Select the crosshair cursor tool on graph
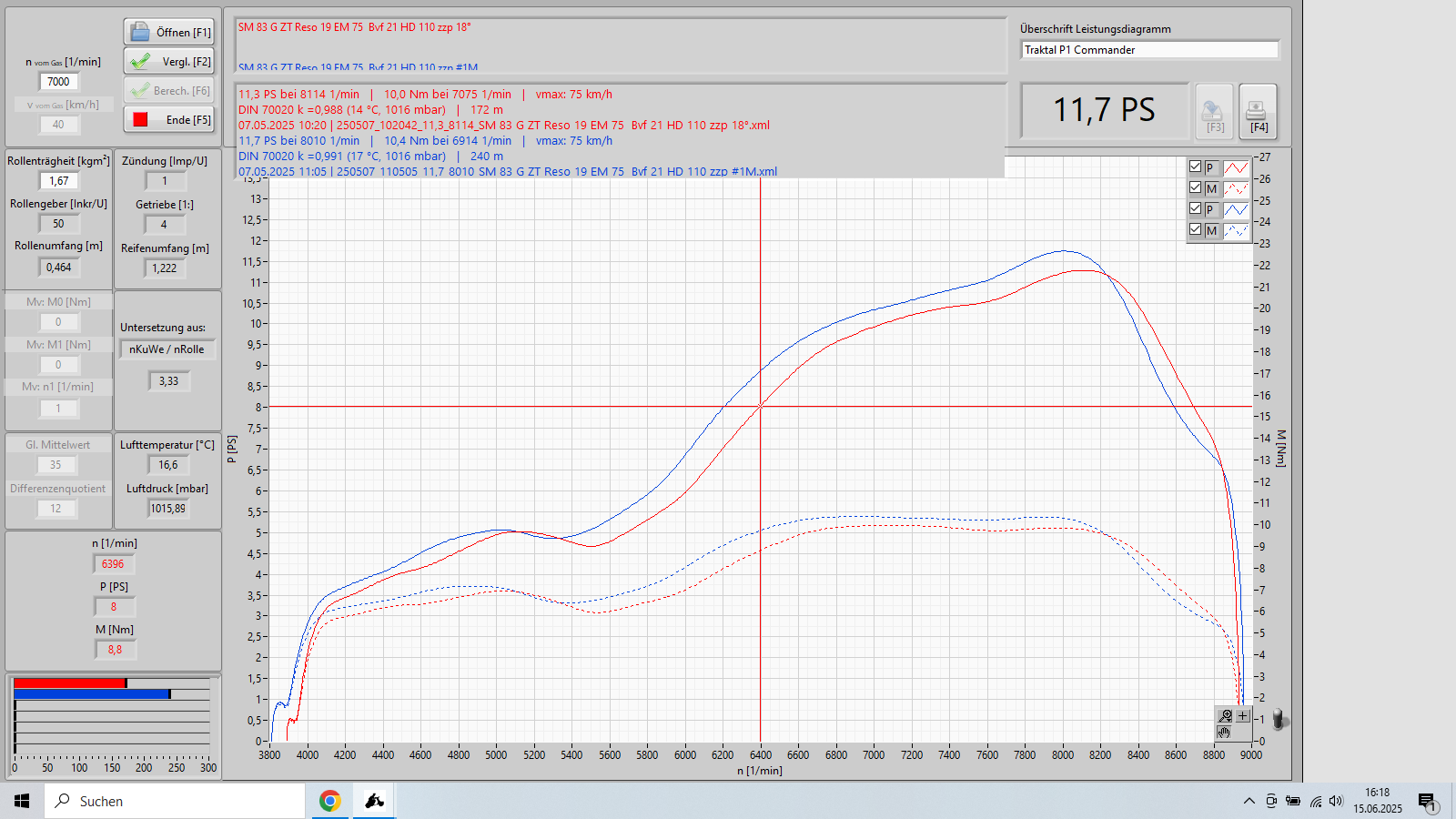Viewport: 1456px width, 819px height. tap(1243, 716)
